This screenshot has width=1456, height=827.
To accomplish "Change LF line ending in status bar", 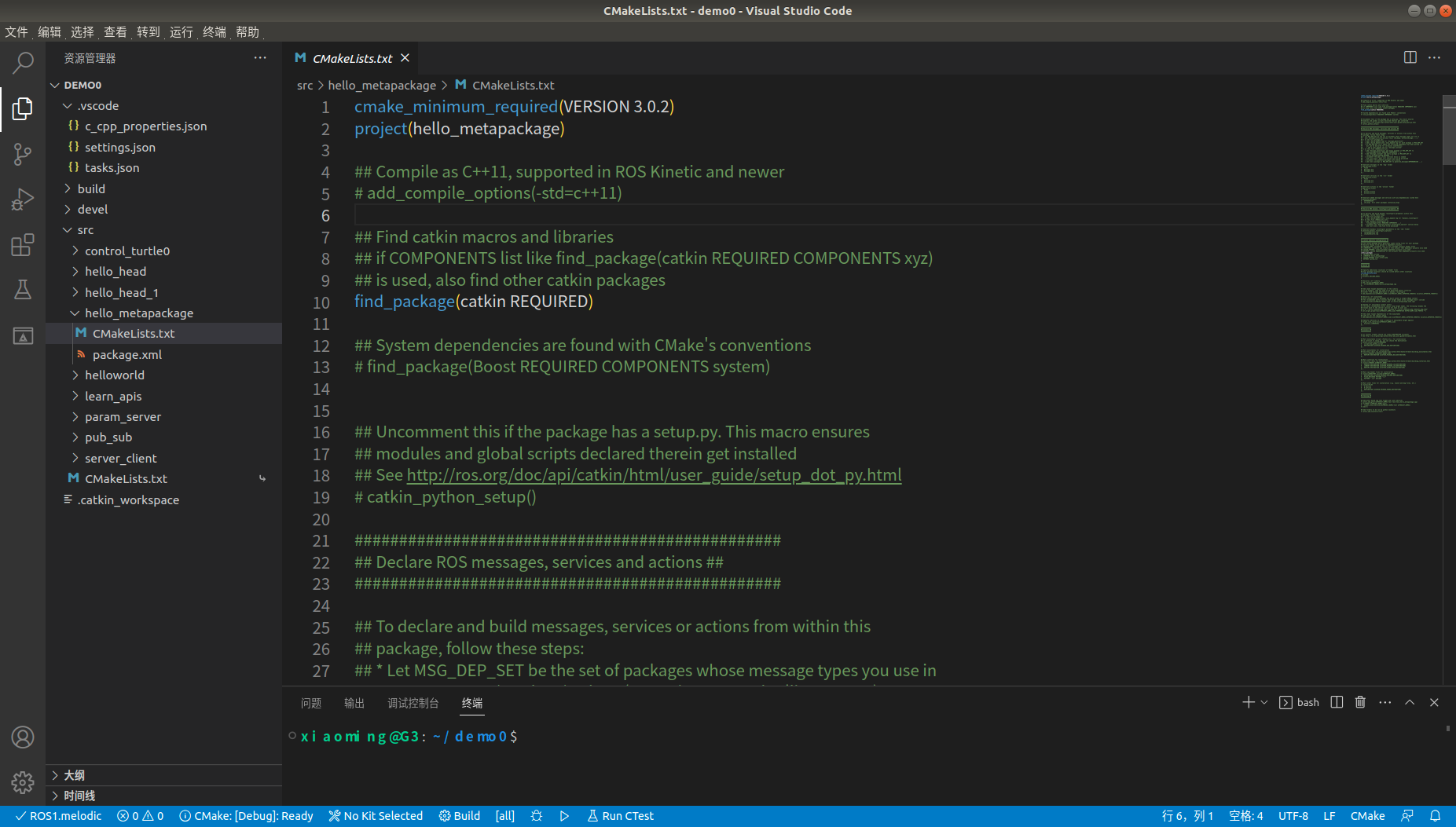I will point(1329,816).
